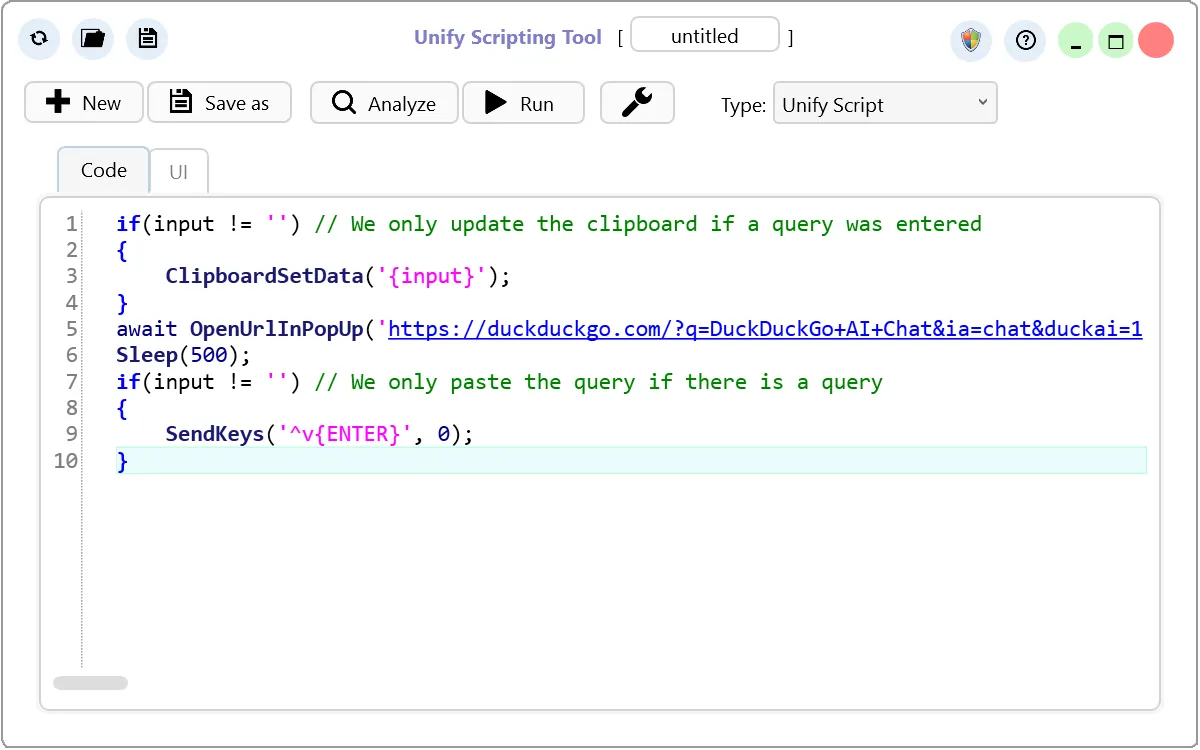
Task: Click the untitled script name field
Action: click(705, 36)
